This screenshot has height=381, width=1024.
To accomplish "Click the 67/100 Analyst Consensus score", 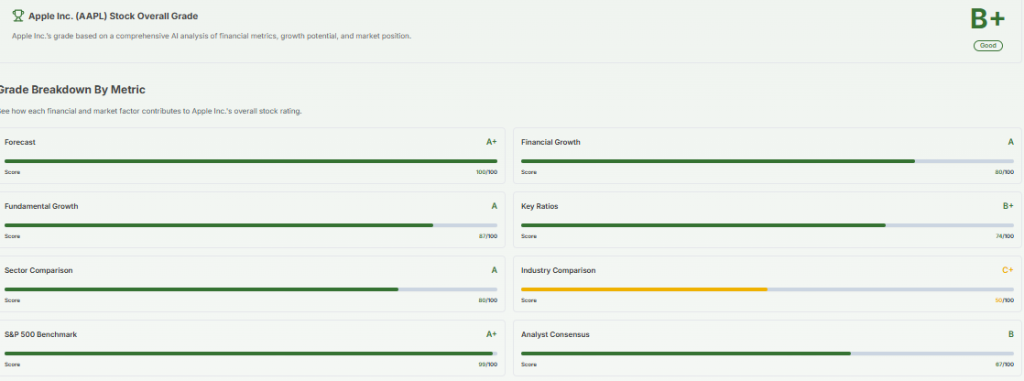I will click(1004, 364).
